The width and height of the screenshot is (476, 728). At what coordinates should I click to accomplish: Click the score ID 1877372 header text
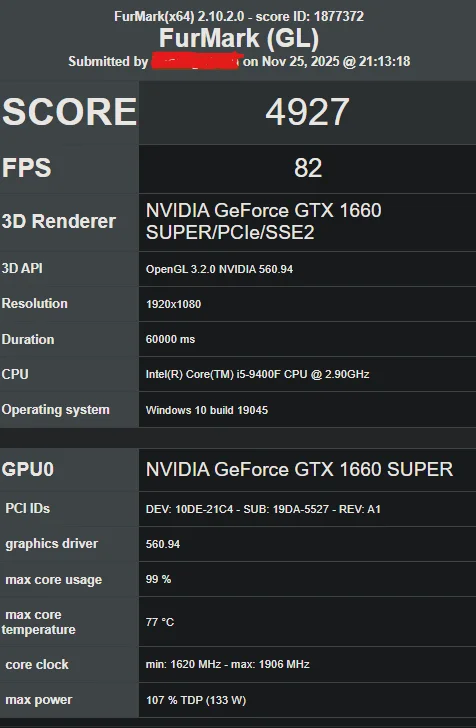[x=310, y=16]
